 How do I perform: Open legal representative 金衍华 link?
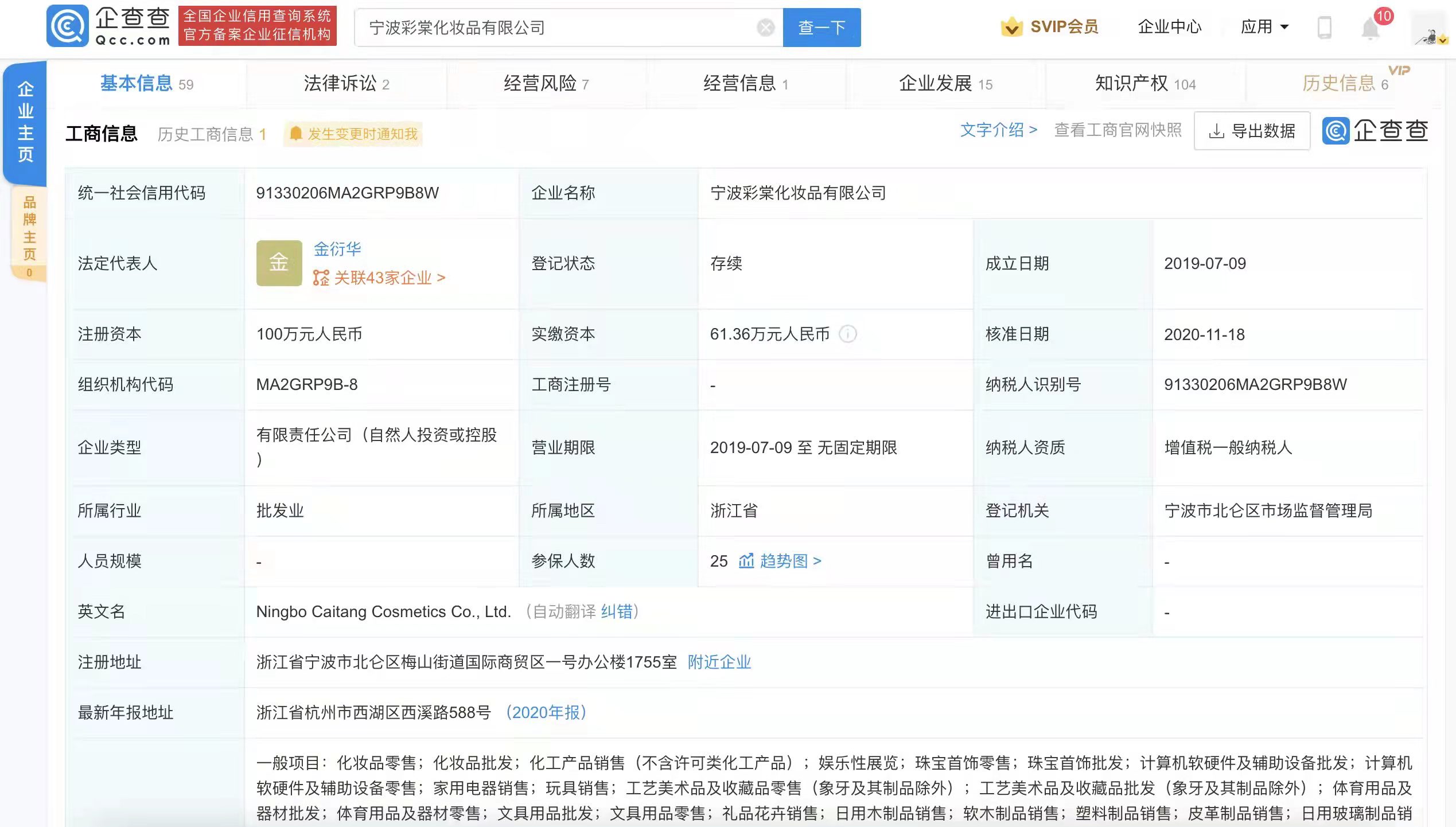coord(337,249)
